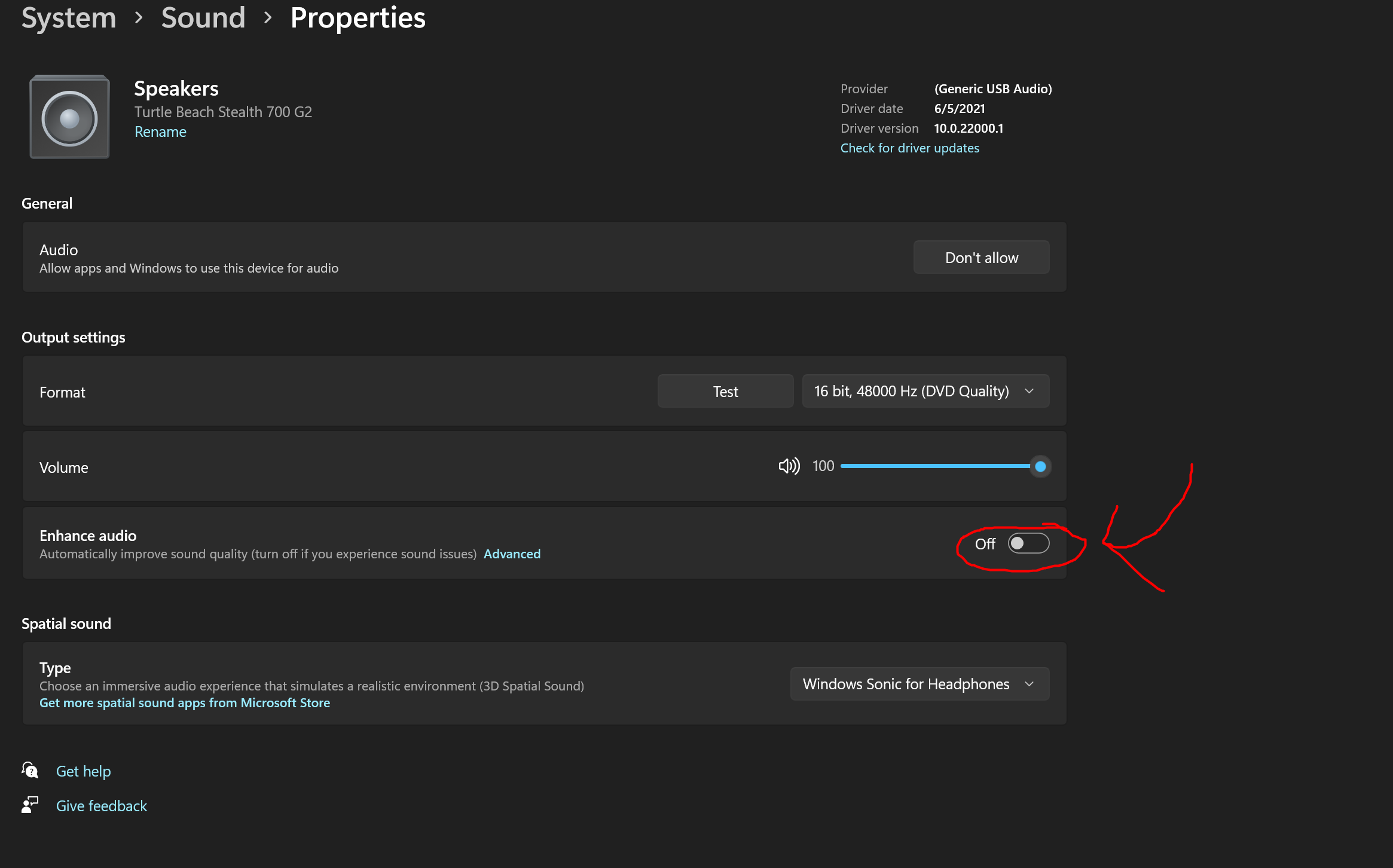Click the Properties breadcrumb title
Image resolution: width=1393 pixels, height=868 pixels.
[358, 18]
